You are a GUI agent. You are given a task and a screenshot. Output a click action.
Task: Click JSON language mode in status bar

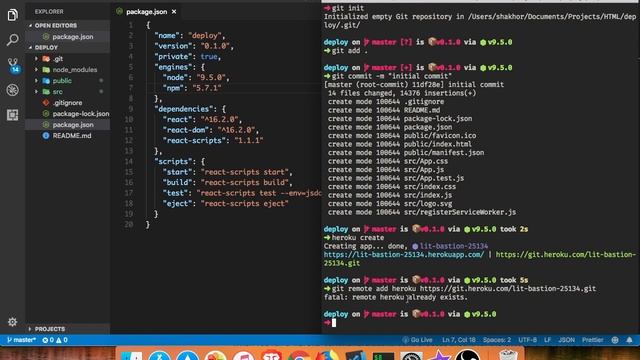pos(567,340)
